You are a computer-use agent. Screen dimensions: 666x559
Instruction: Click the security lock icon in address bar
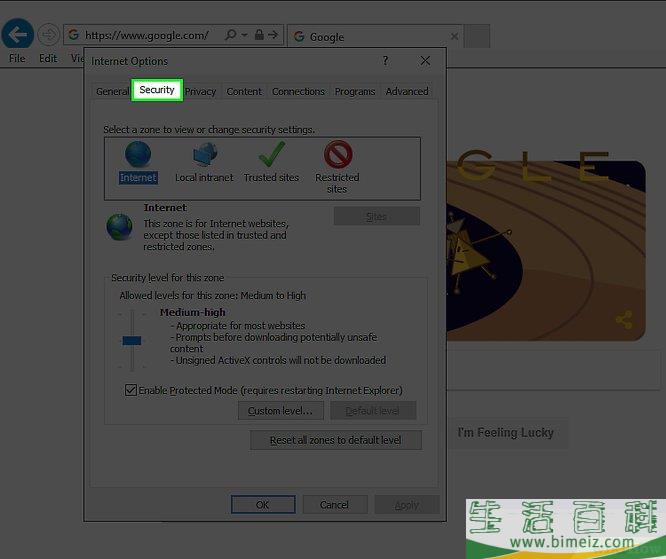(259, 34)
